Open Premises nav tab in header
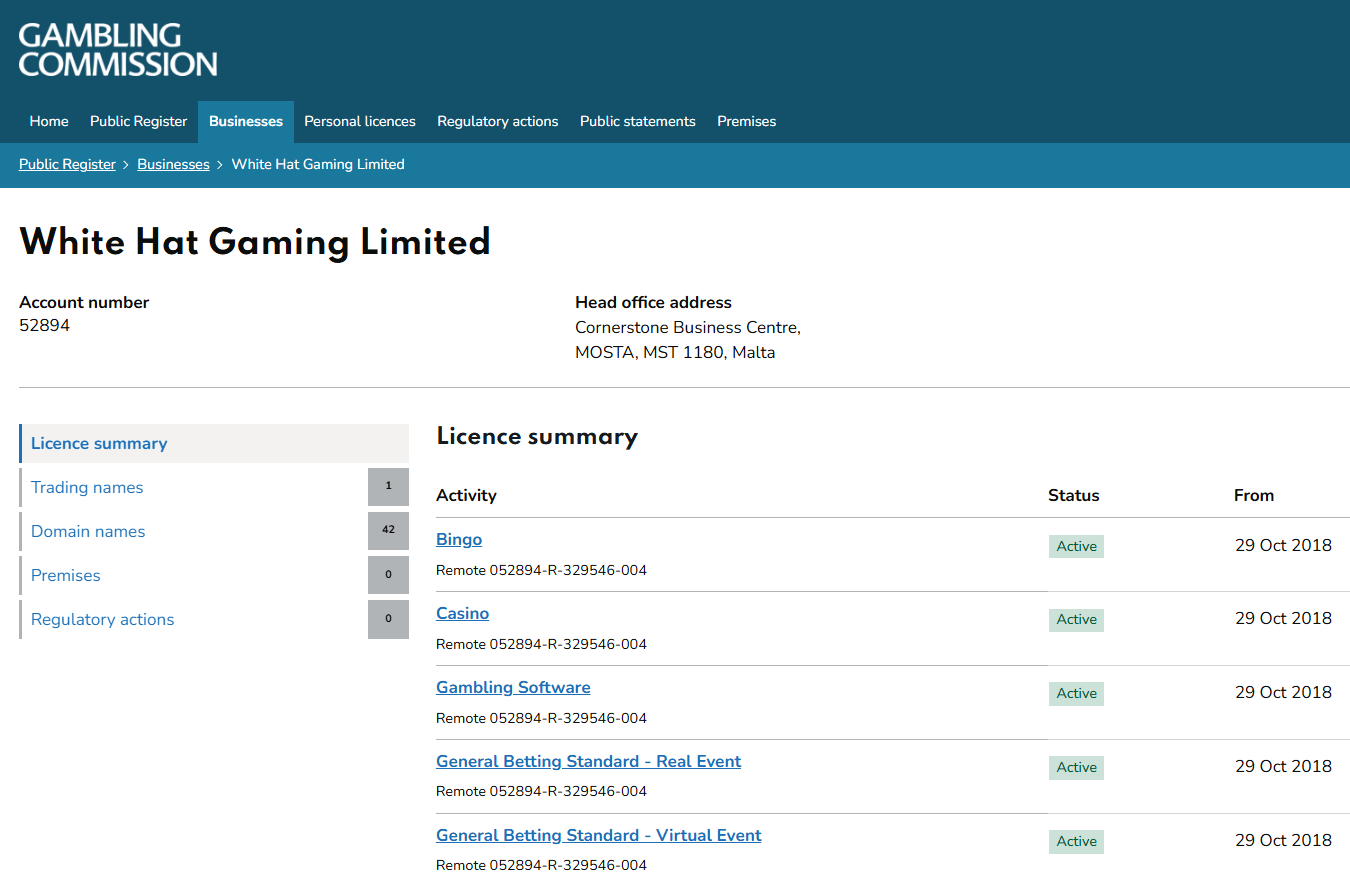Screen dimensions: 1350x885 click(747, 121)
